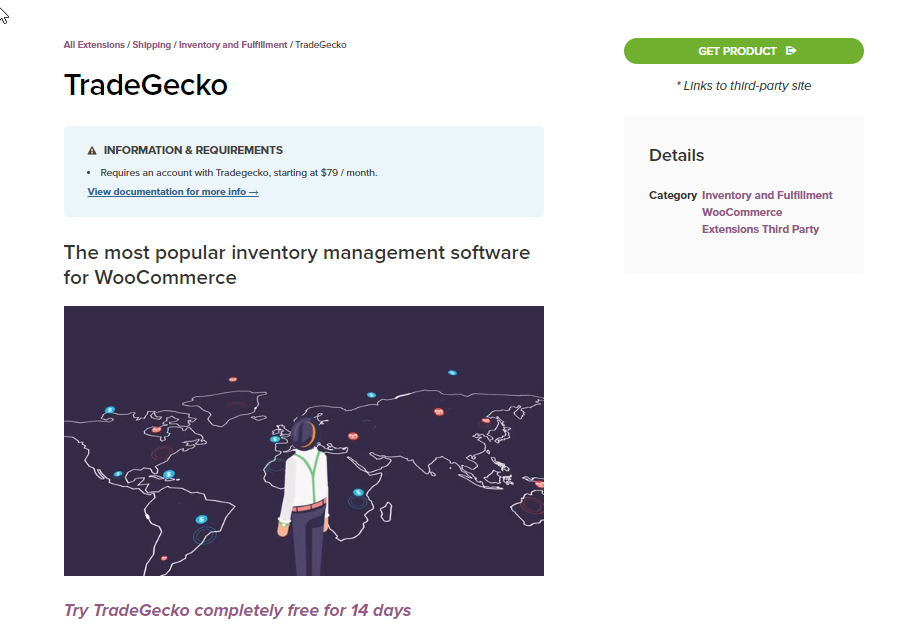
Task: Select Inventory and Fulfillment category in Details
Action: pyautogui.click(x=767, y=195)
